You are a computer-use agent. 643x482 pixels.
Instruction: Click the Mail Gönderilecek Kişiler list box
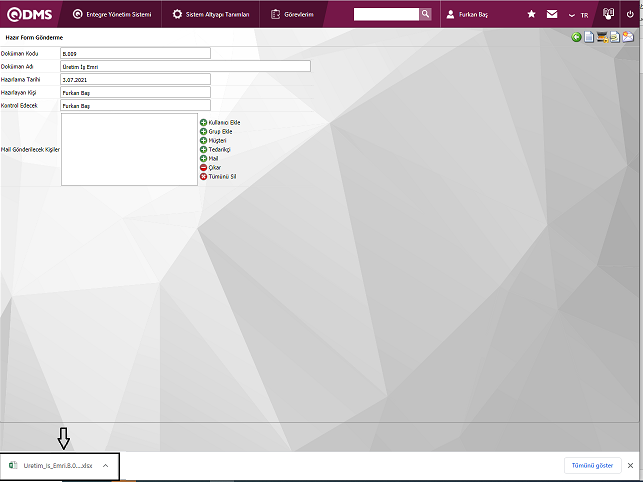tap(129, 149)
